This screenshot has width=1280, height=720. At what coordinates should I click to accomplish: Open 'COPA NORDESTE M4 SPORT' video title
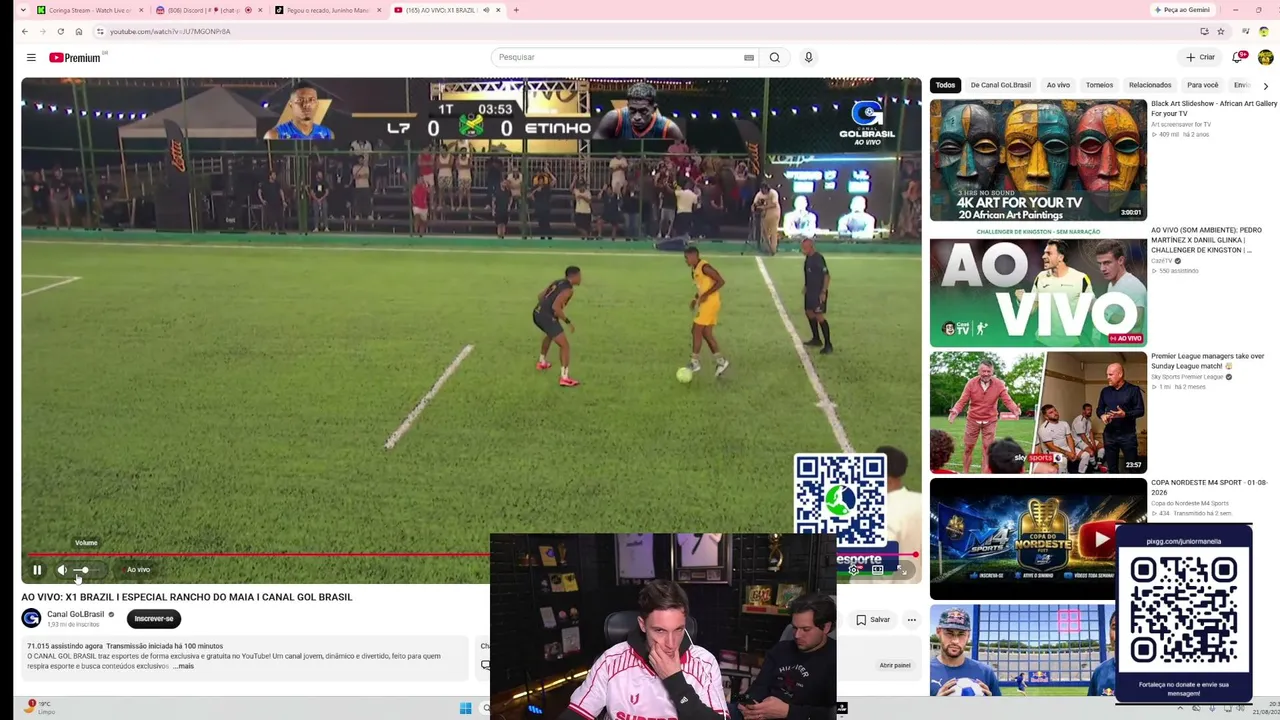[1208, 487]
